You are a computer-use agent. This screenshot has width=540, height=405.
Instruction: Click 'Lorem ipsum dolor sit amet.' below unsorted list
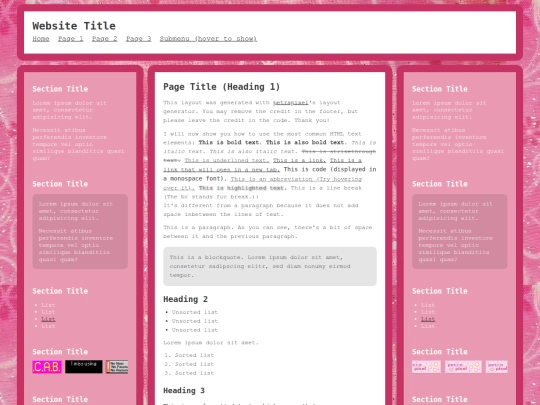pyautogui.click(x=211, y=343)
